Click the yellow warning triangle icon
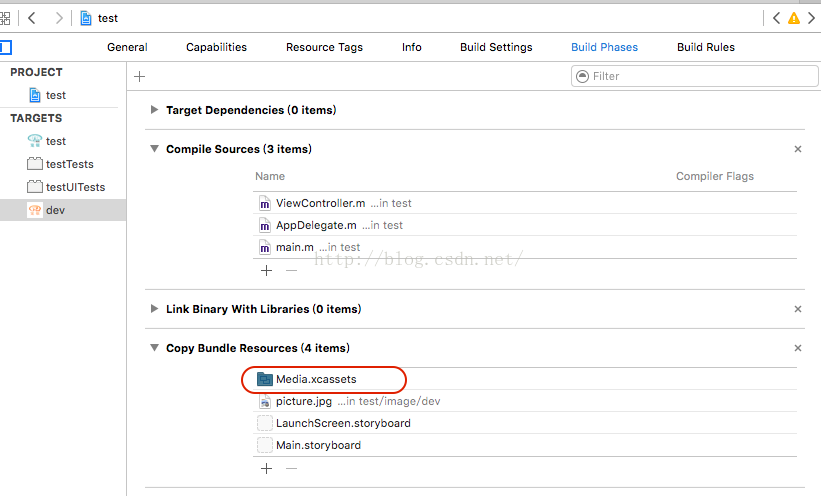 tap(794, 18)
